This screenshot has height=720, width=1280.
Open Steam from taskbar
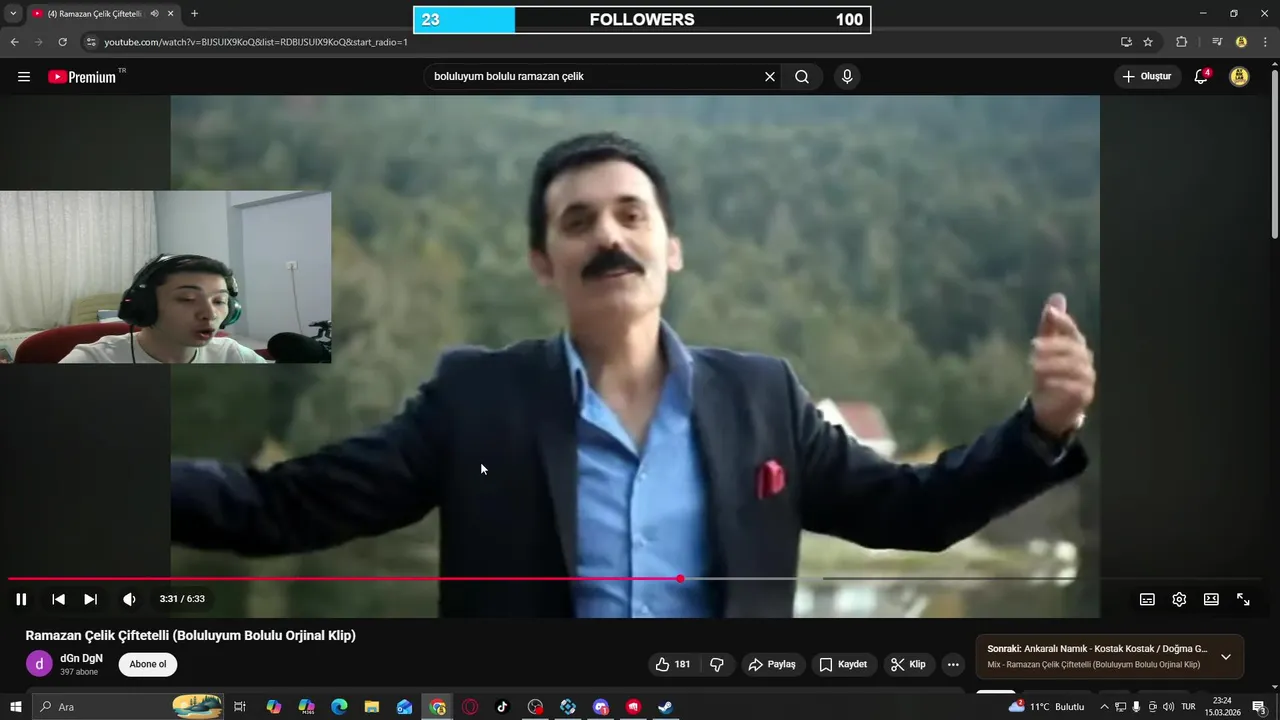coord(664,707)
